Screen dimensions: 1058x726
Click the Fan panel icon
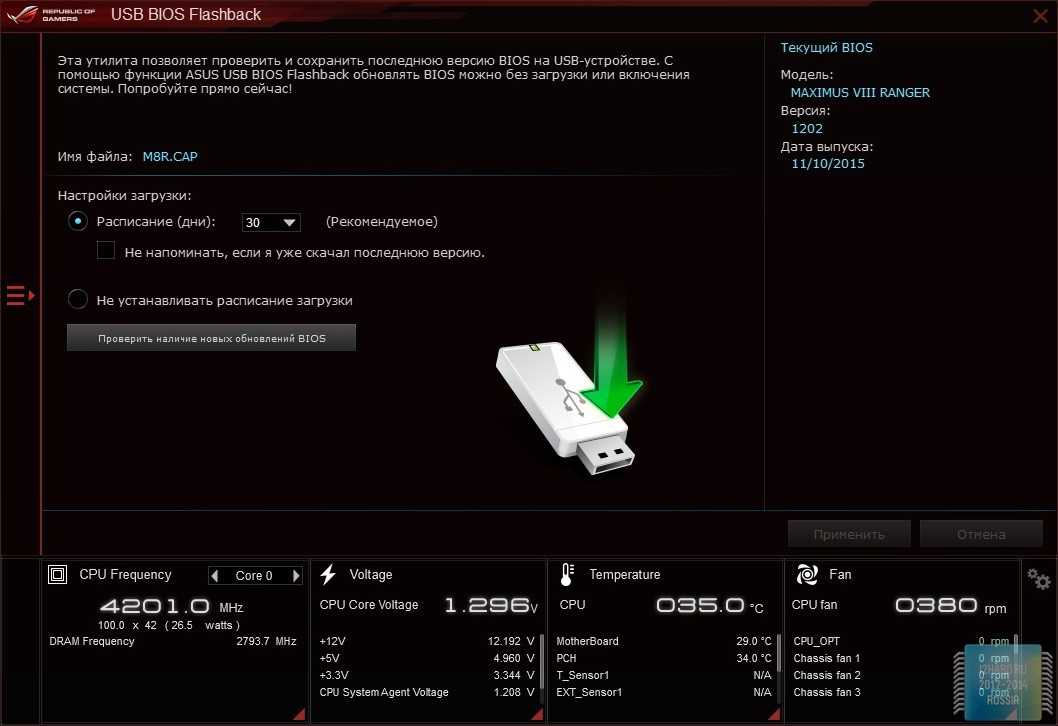[806, 575]
